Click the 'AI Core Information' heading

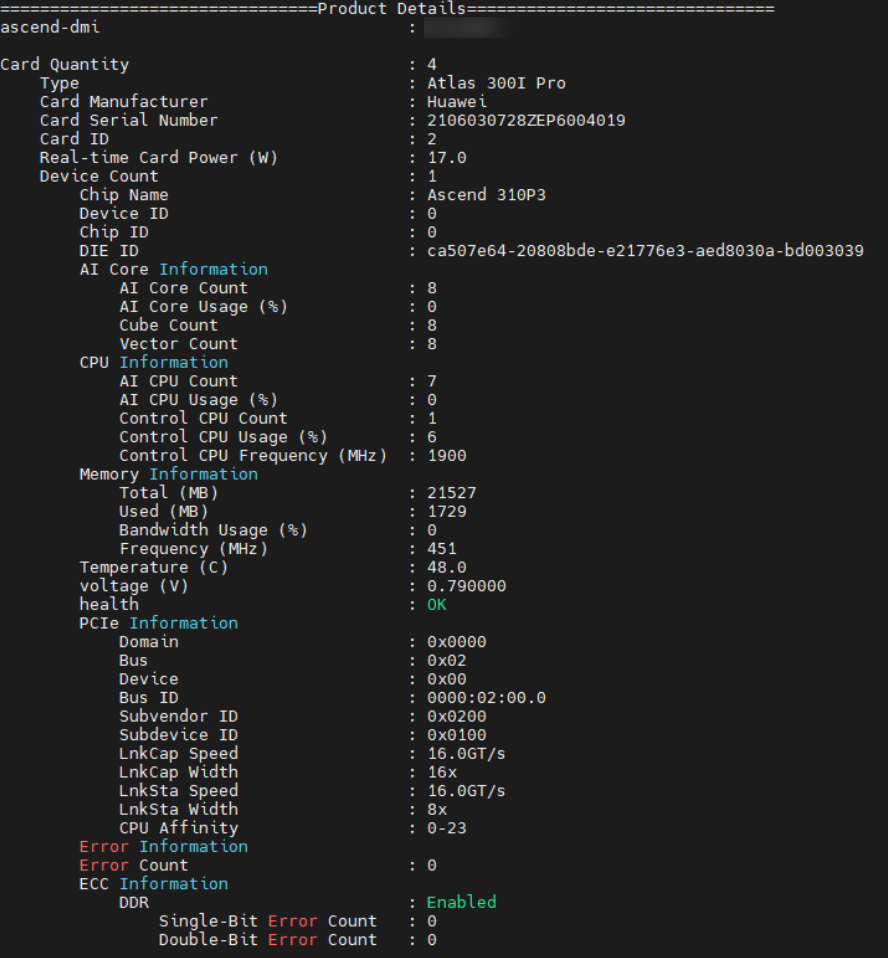[174, 269]
